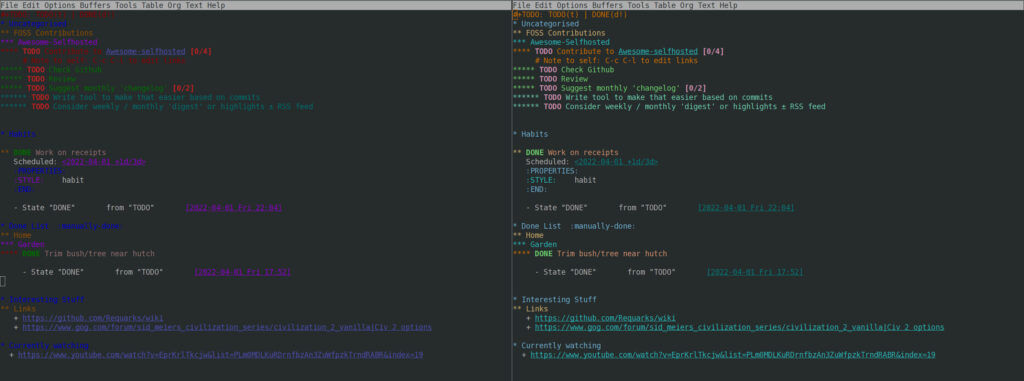Viewport: 1024px width, 381px height.
Task: Select the Write tool based on commits line, right window
Action: (x=643, y=97)
